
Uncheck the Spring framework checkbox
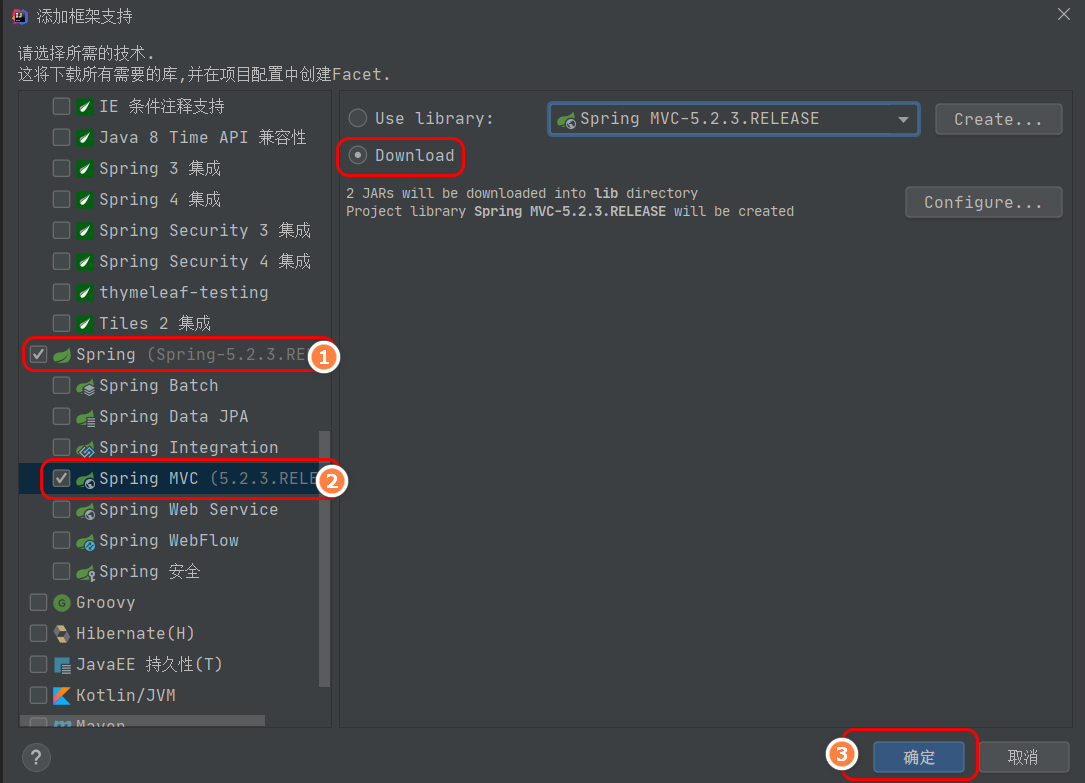[x=38, y=355]
